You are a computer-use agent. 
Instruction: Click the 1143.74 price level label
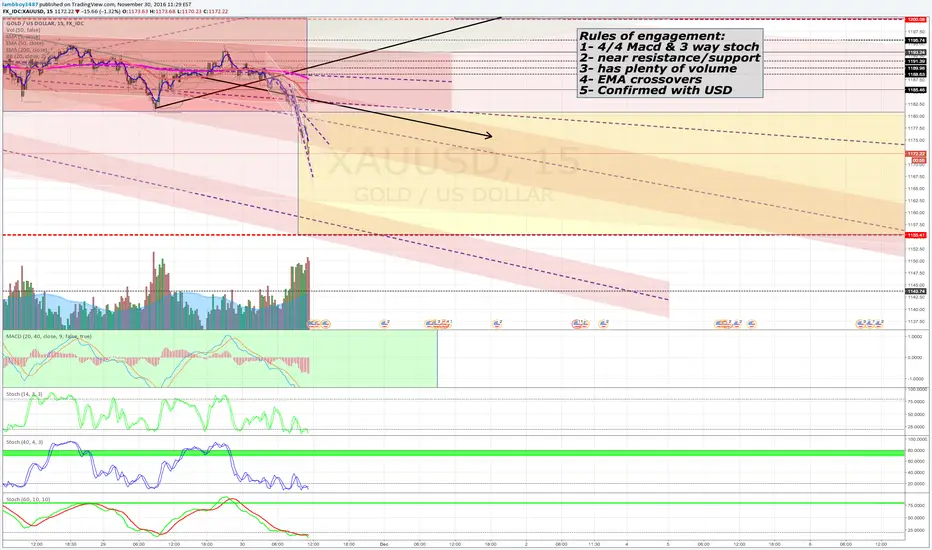915,291
